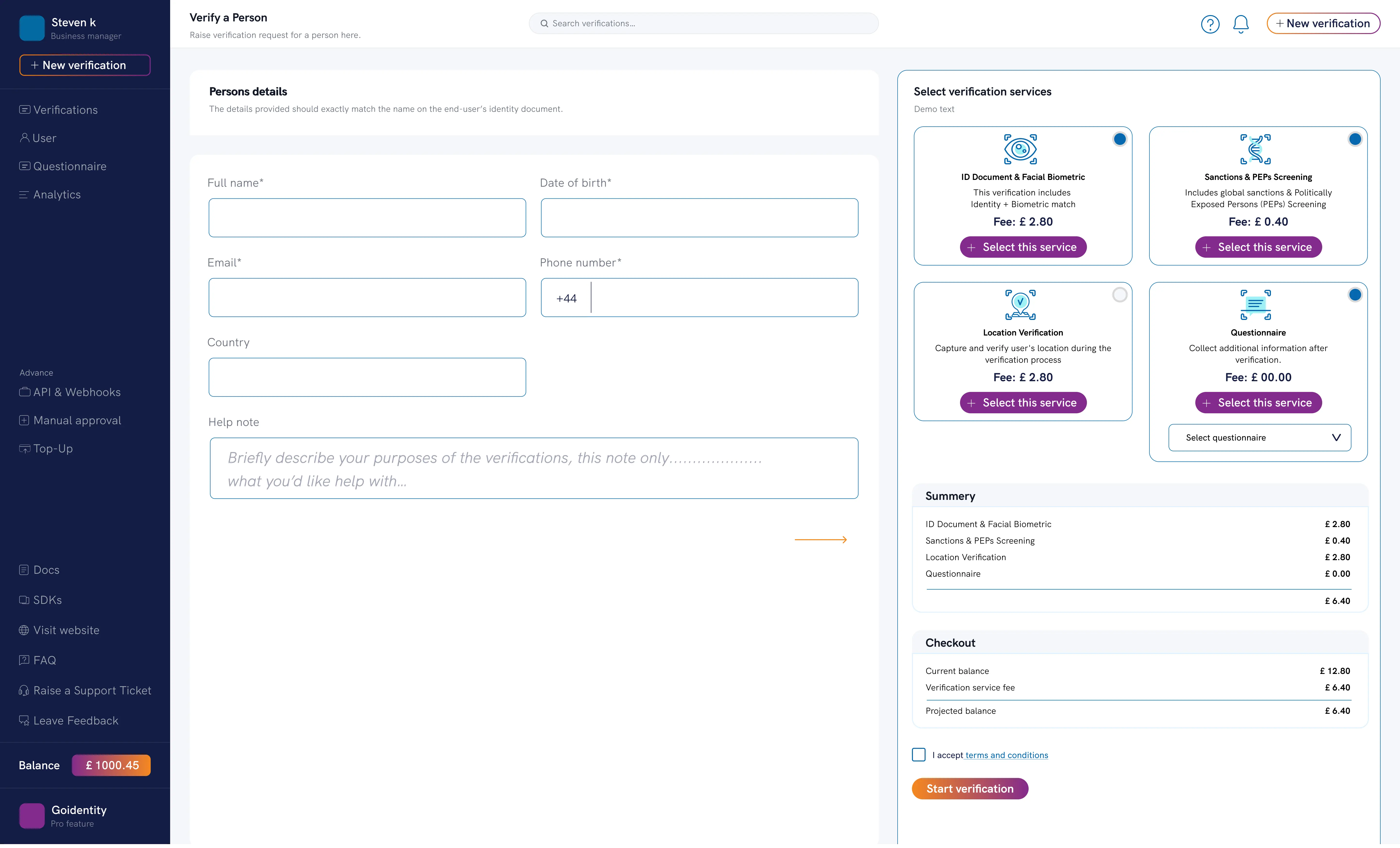Click the Help note text area
This screenshot has width=1400, height=848.
[534, 468]
